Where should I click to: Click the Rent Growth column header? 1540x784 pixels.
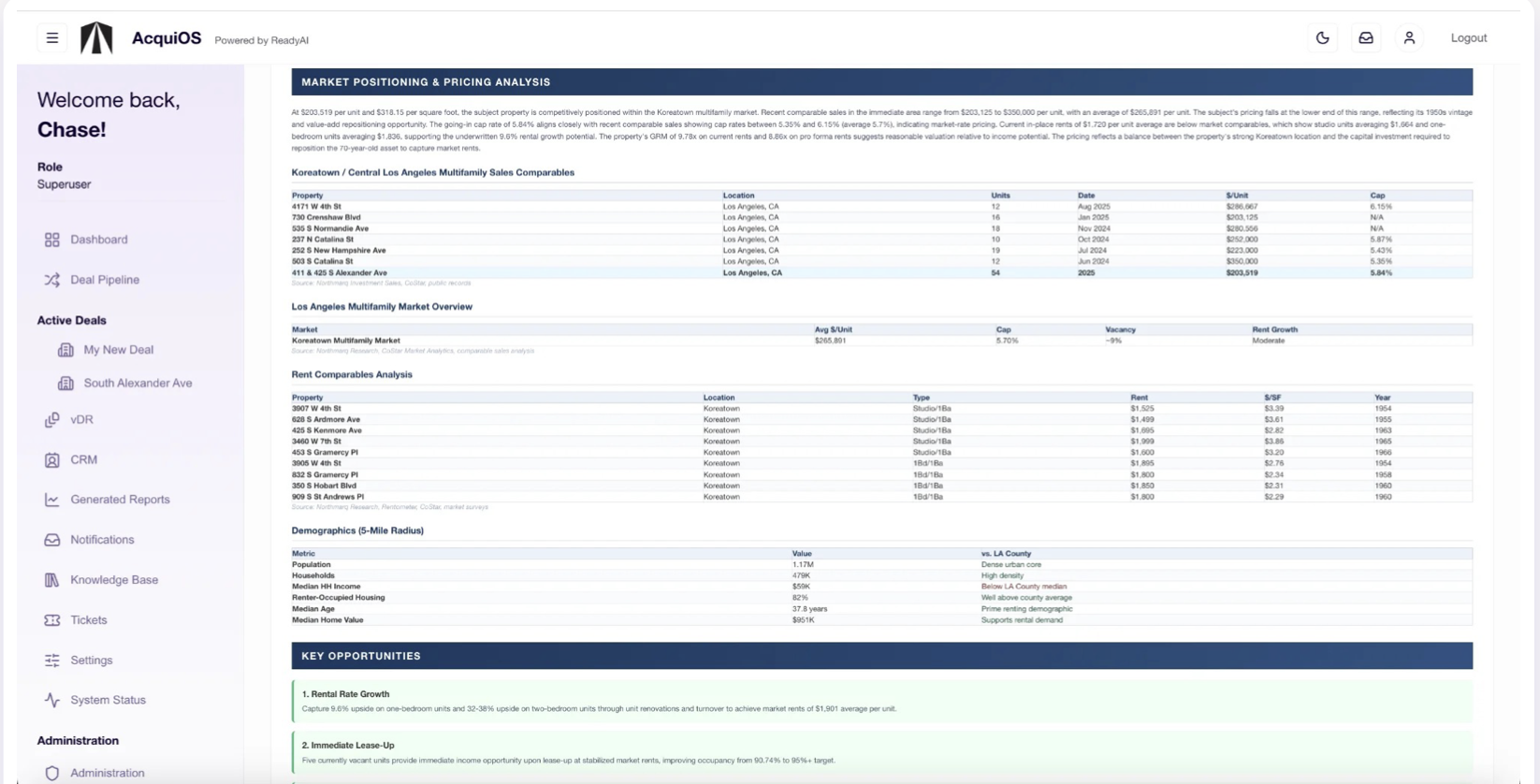coord(1274,329)
